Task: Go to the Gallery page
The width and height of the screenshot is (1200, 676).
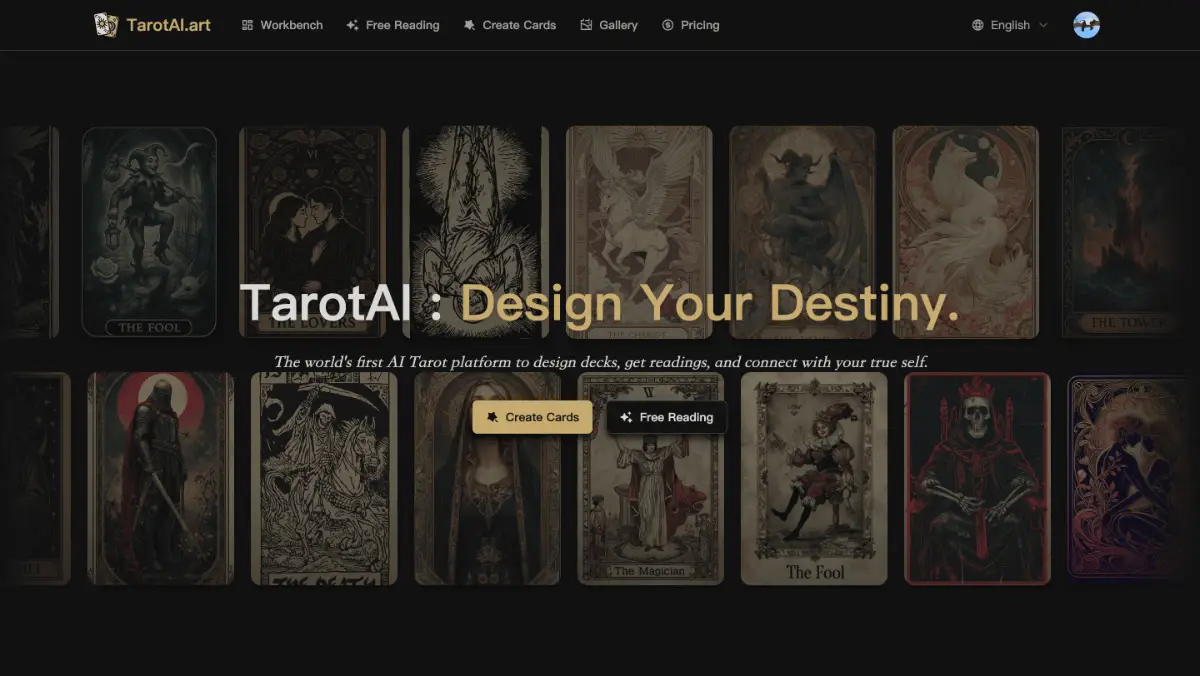Action: pos(618,25)
